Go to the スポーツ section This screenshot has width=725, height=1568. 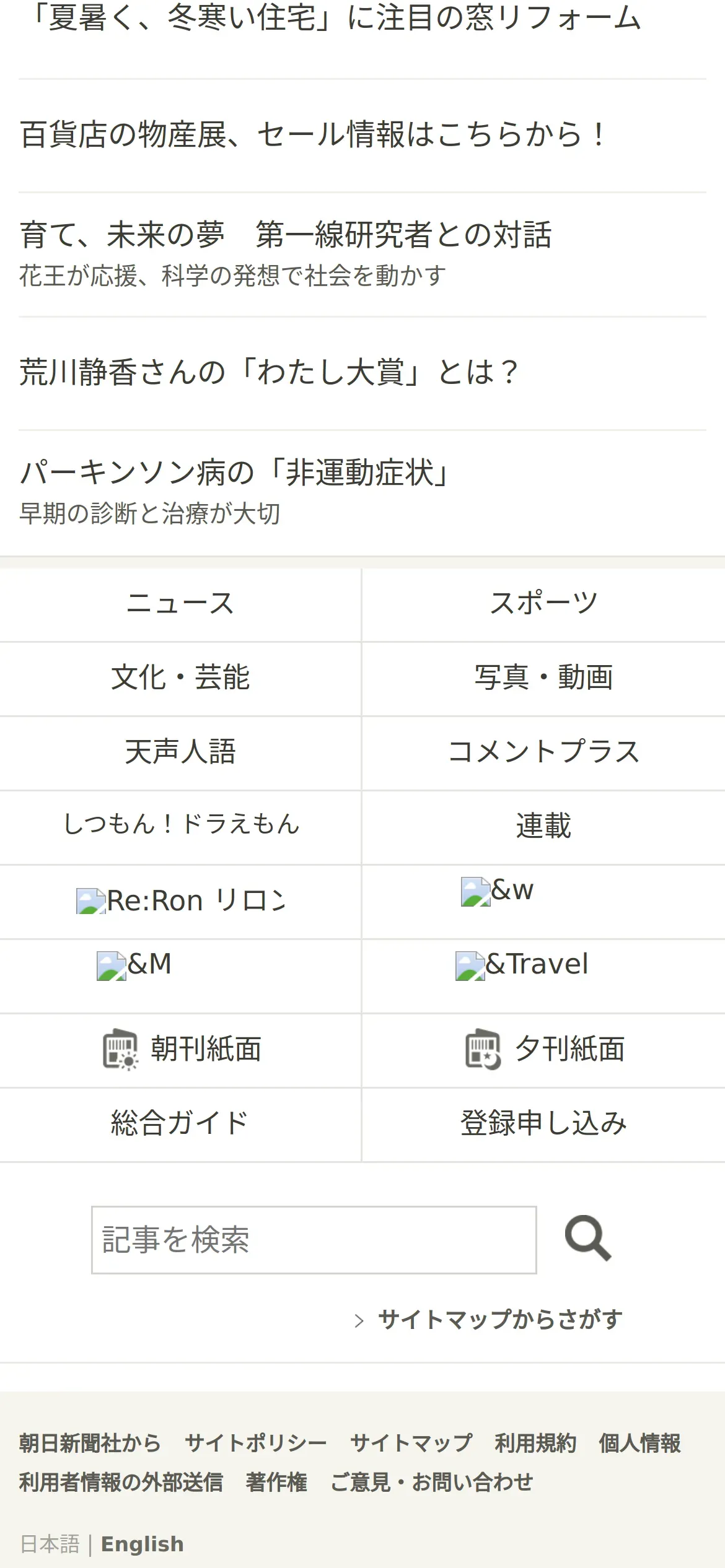click(543, 604)
